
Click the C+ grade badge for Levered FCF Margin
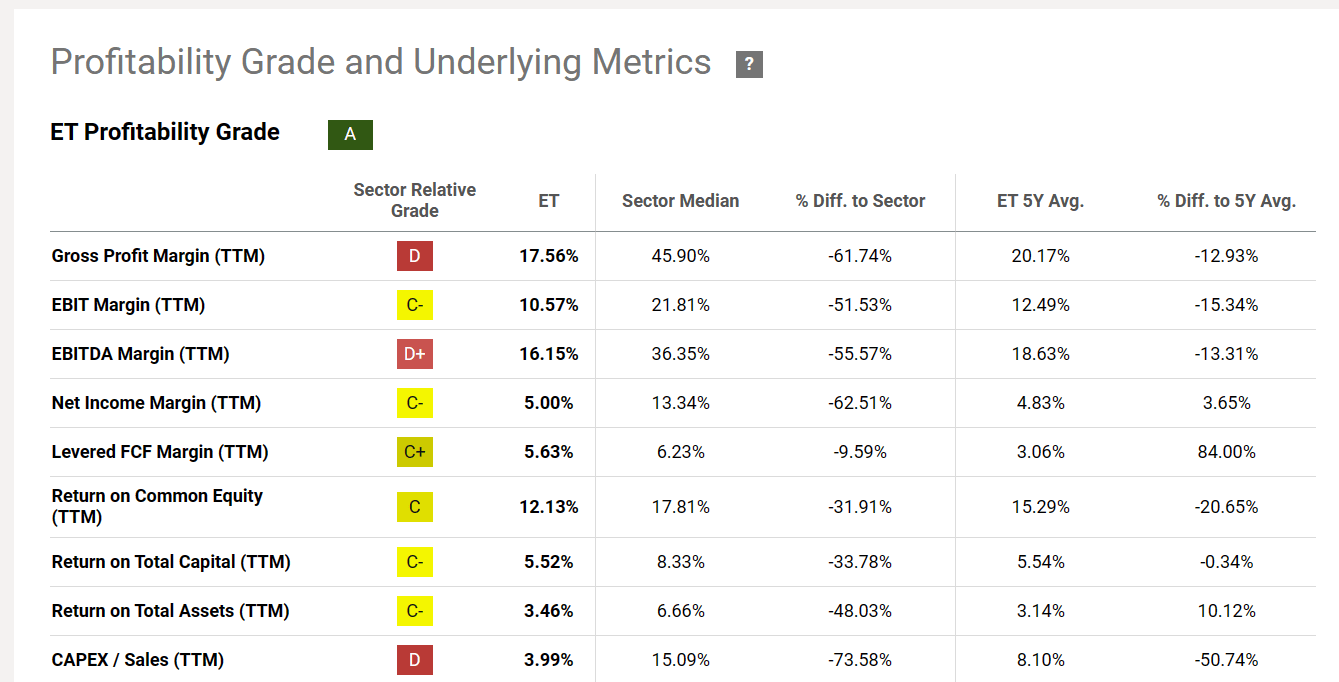[415, 452]
